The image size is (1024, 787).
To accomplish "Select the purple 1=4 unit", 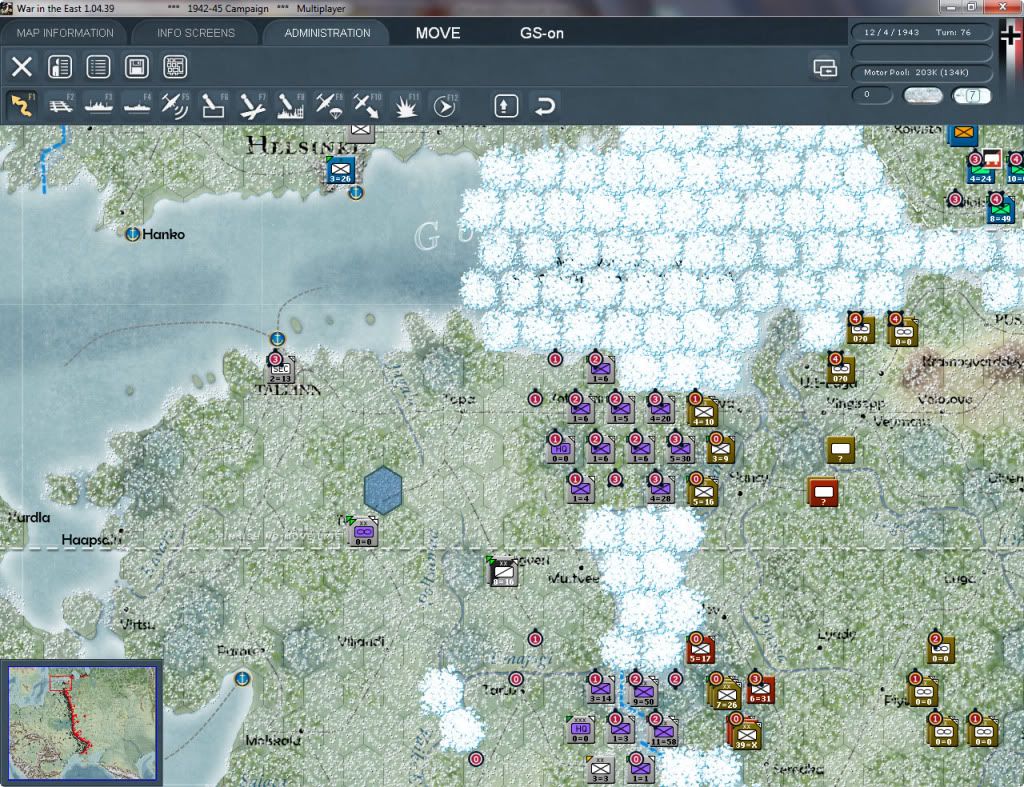I will [x=580, y=489].
